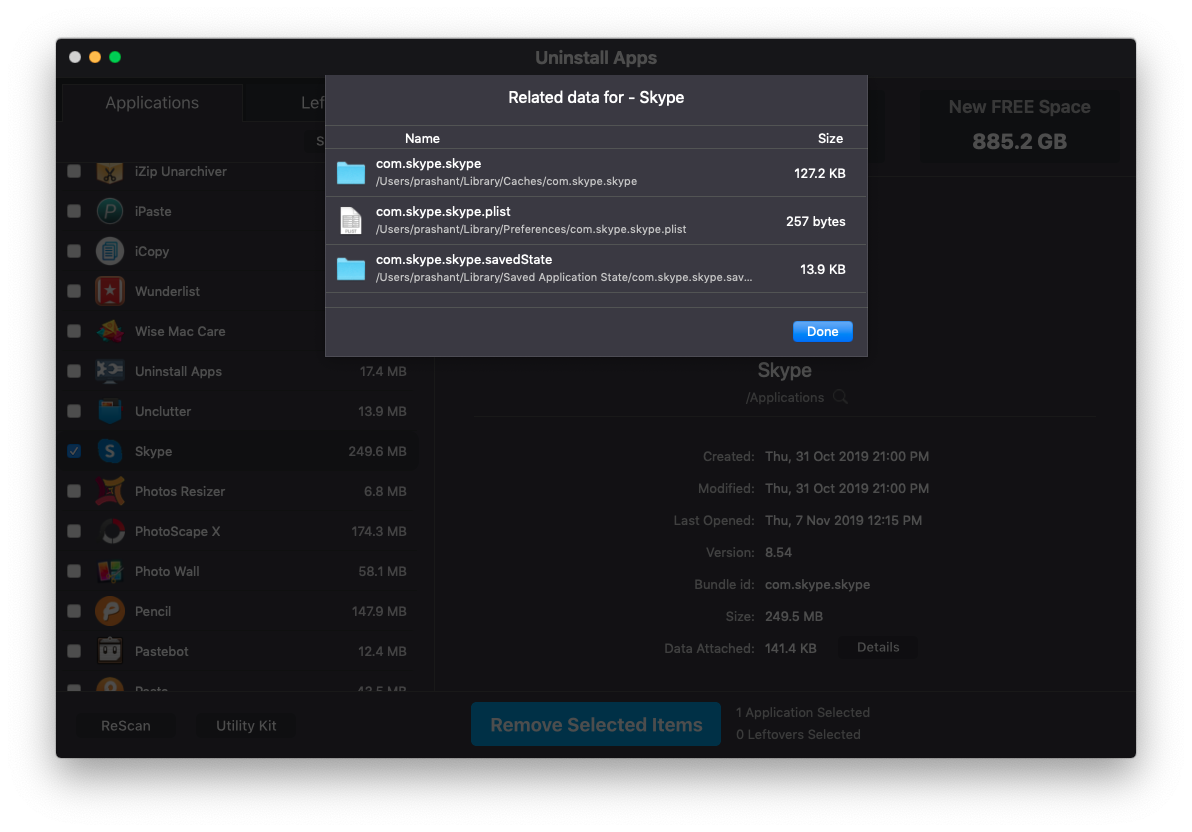Sort related data by Name column

[423, 138]
